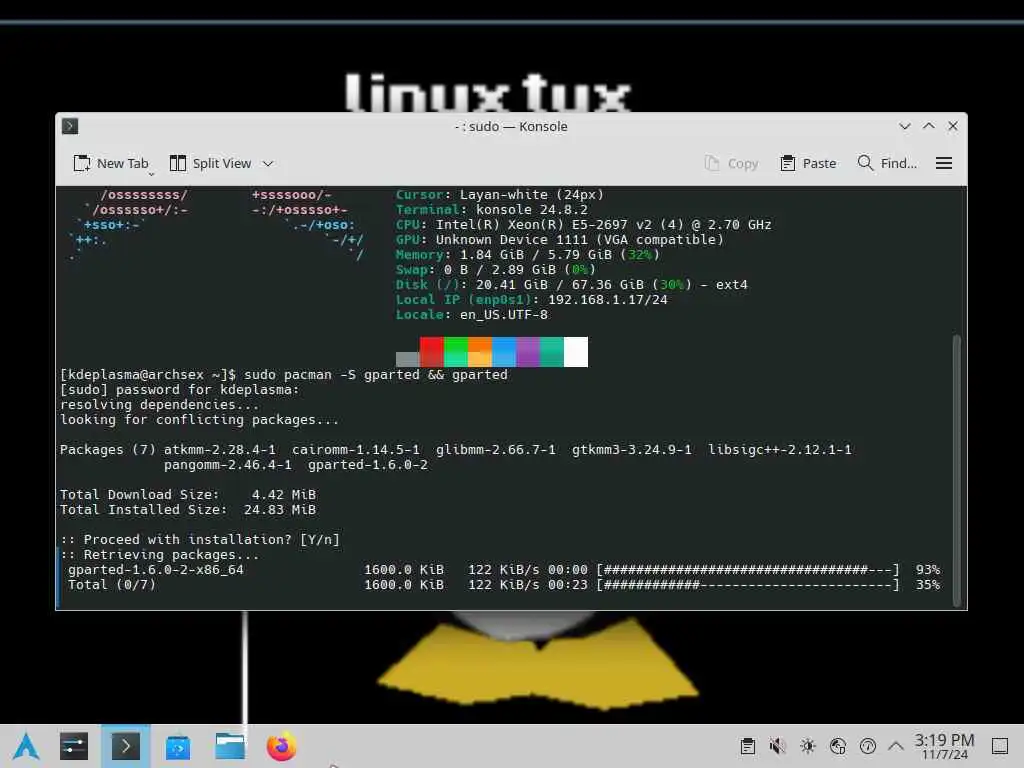This screenshot has height=768, width=1024.
Task: Close the Konsole window
Action: tap(953, 126)
